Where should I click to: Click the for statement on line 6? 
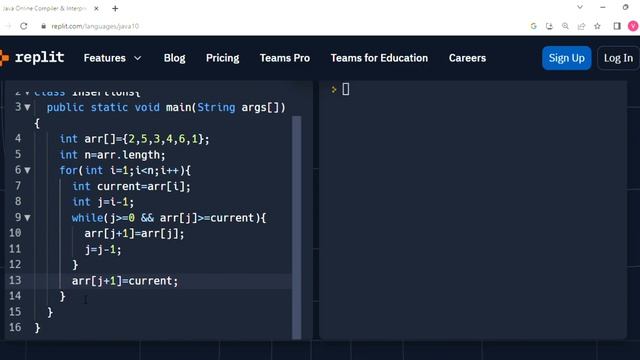click(125, 170)
